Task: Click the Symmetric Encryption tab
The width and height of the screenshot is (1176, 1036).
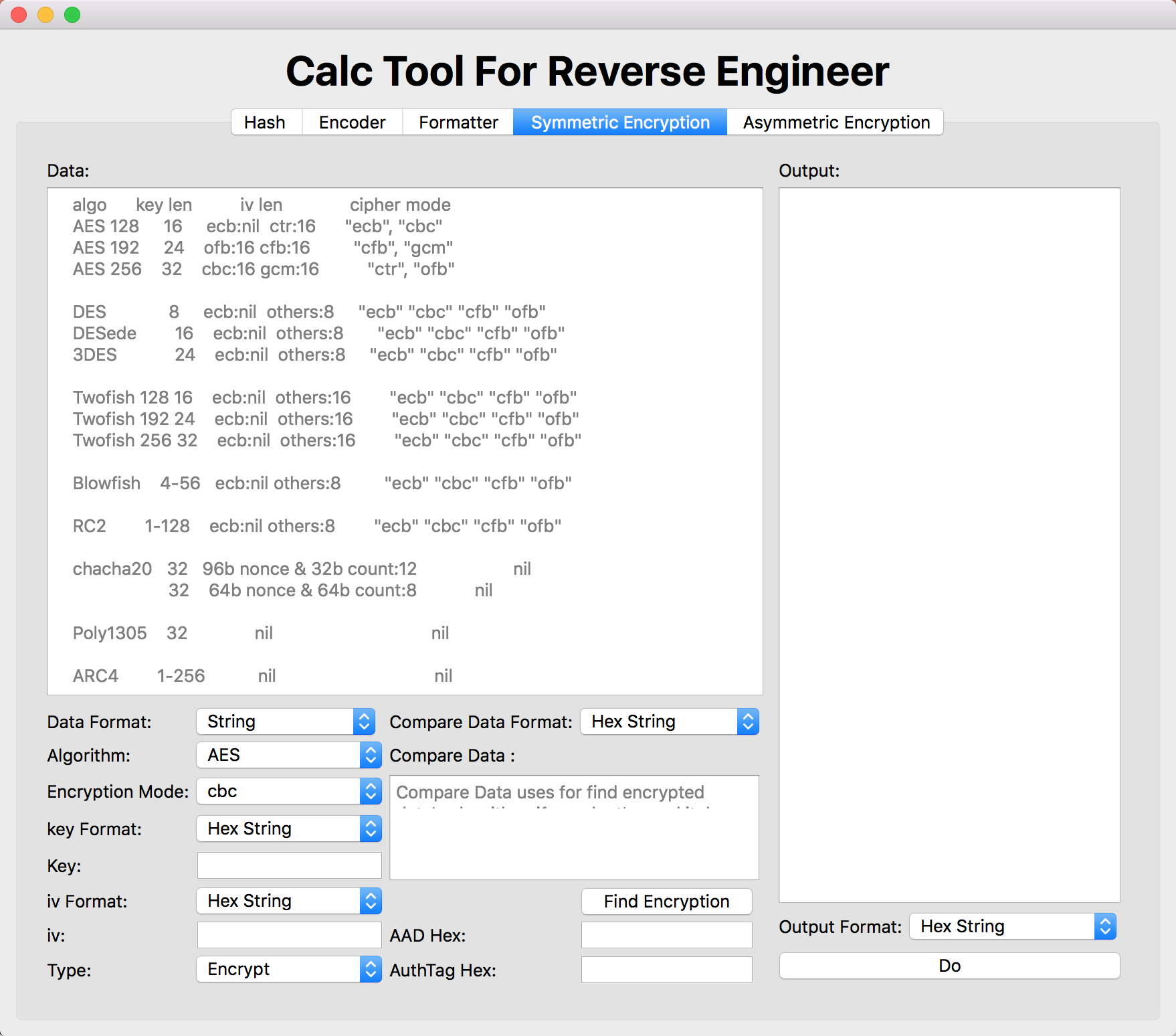Action: coord(620,122)
